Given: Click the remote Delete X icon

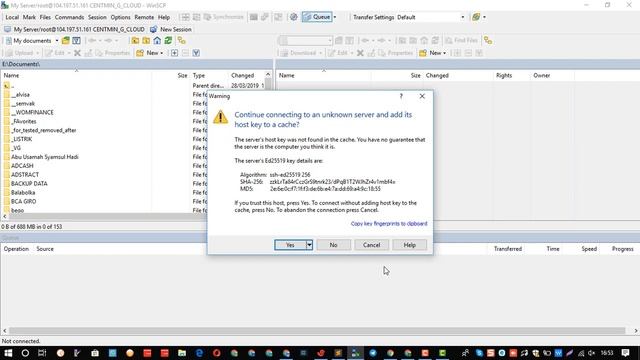Looking at the screenshot, I should 360,53.
